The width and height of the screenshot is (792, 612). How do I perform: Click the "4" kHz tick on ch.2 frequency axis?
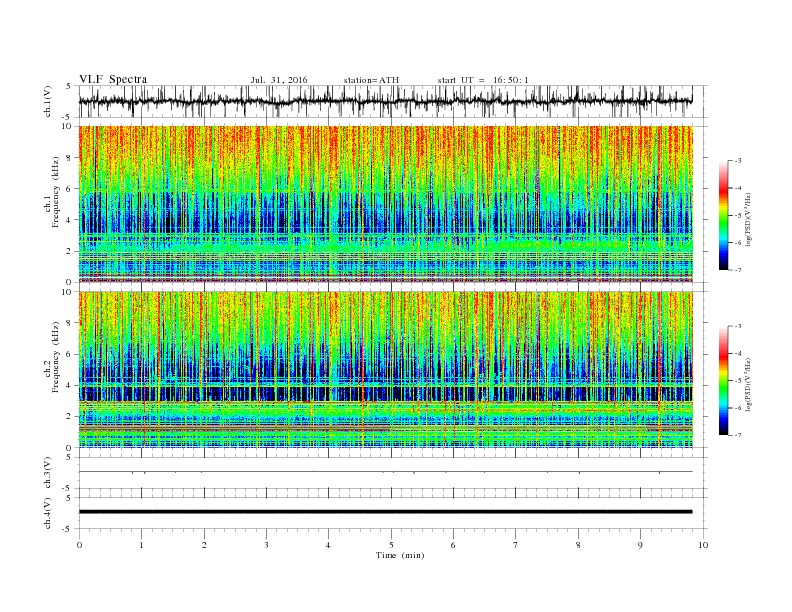[x=70, y=385]
